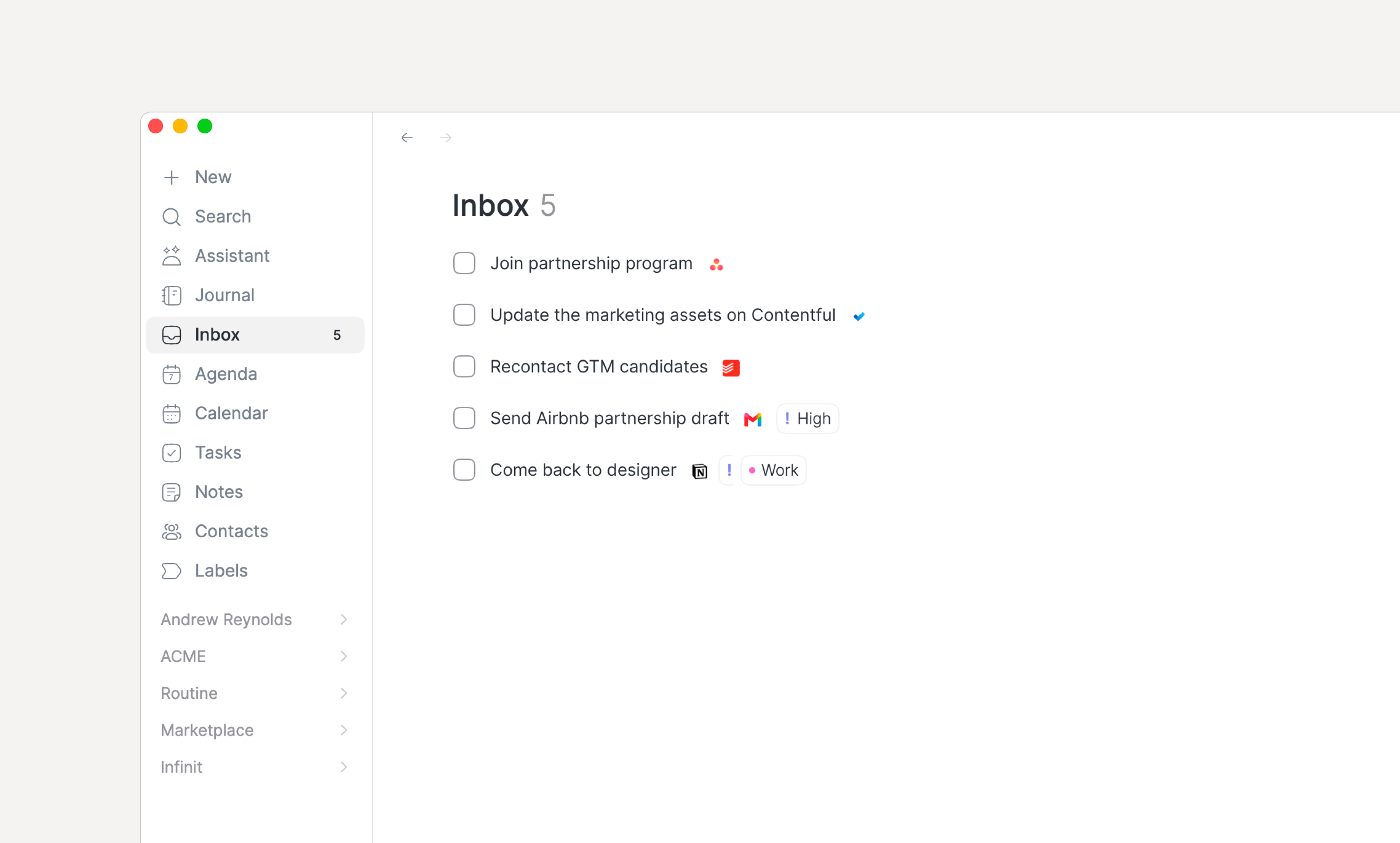Click the 'Recontact GTM candidates' task text
The image size is (1400, 843).
pyautogui.click(x=599, y=367)
